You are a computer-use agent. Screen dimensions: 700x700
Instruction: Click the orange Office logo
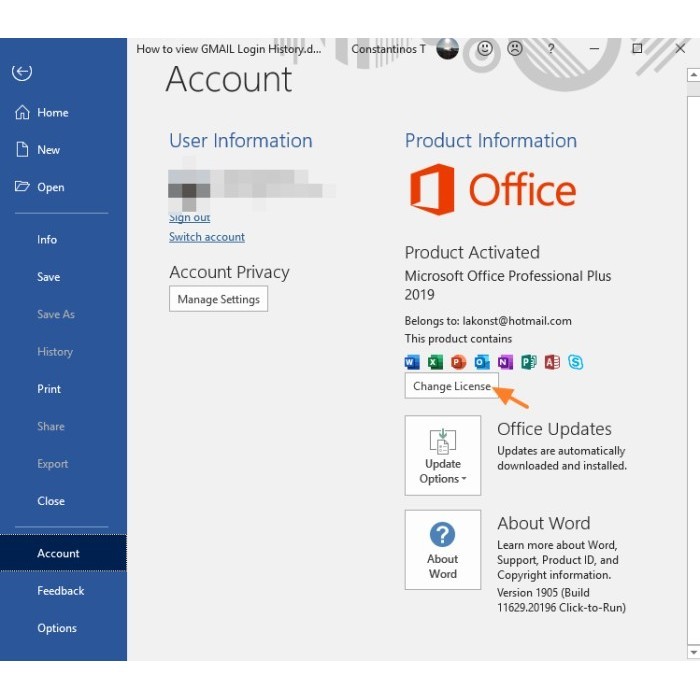[x=493, y=189]
